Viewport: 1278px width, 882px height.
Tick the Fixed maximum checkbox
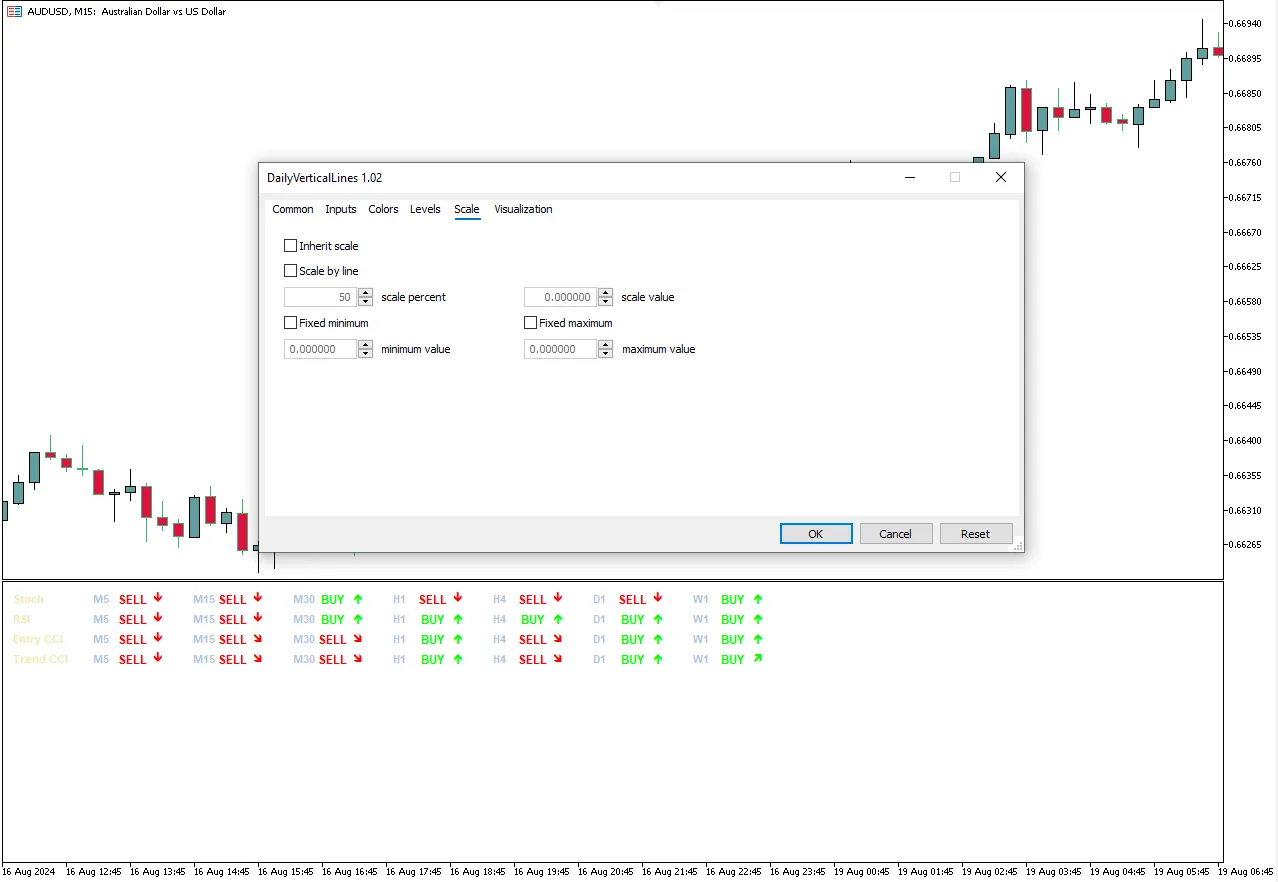(531, 323)
